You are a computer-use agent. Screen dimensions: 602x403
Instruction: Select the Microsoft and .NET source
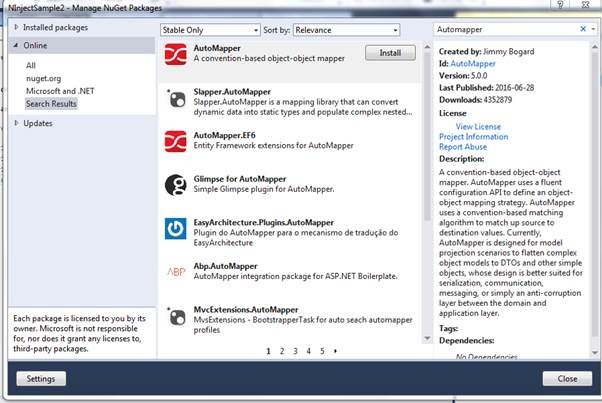tap(60, 91)
